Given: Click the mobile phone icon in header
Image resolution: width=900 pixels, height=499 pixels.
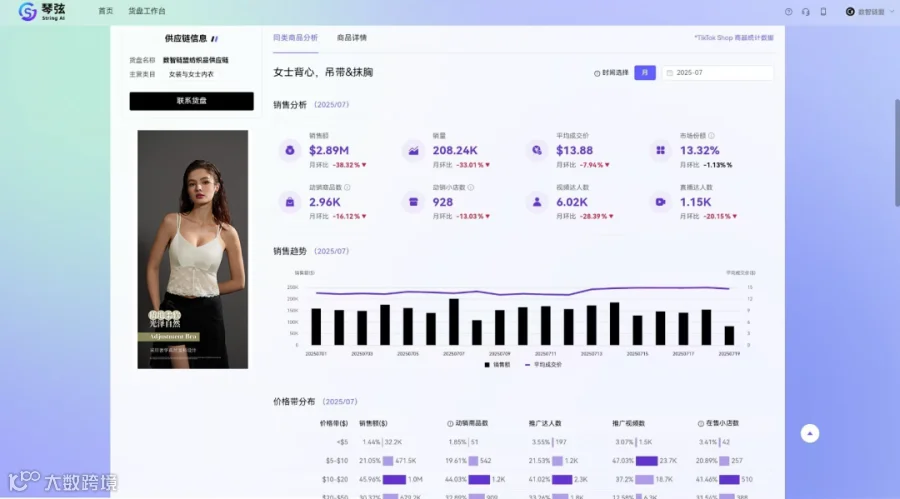Looking at the screenshot, I should 823,11.
